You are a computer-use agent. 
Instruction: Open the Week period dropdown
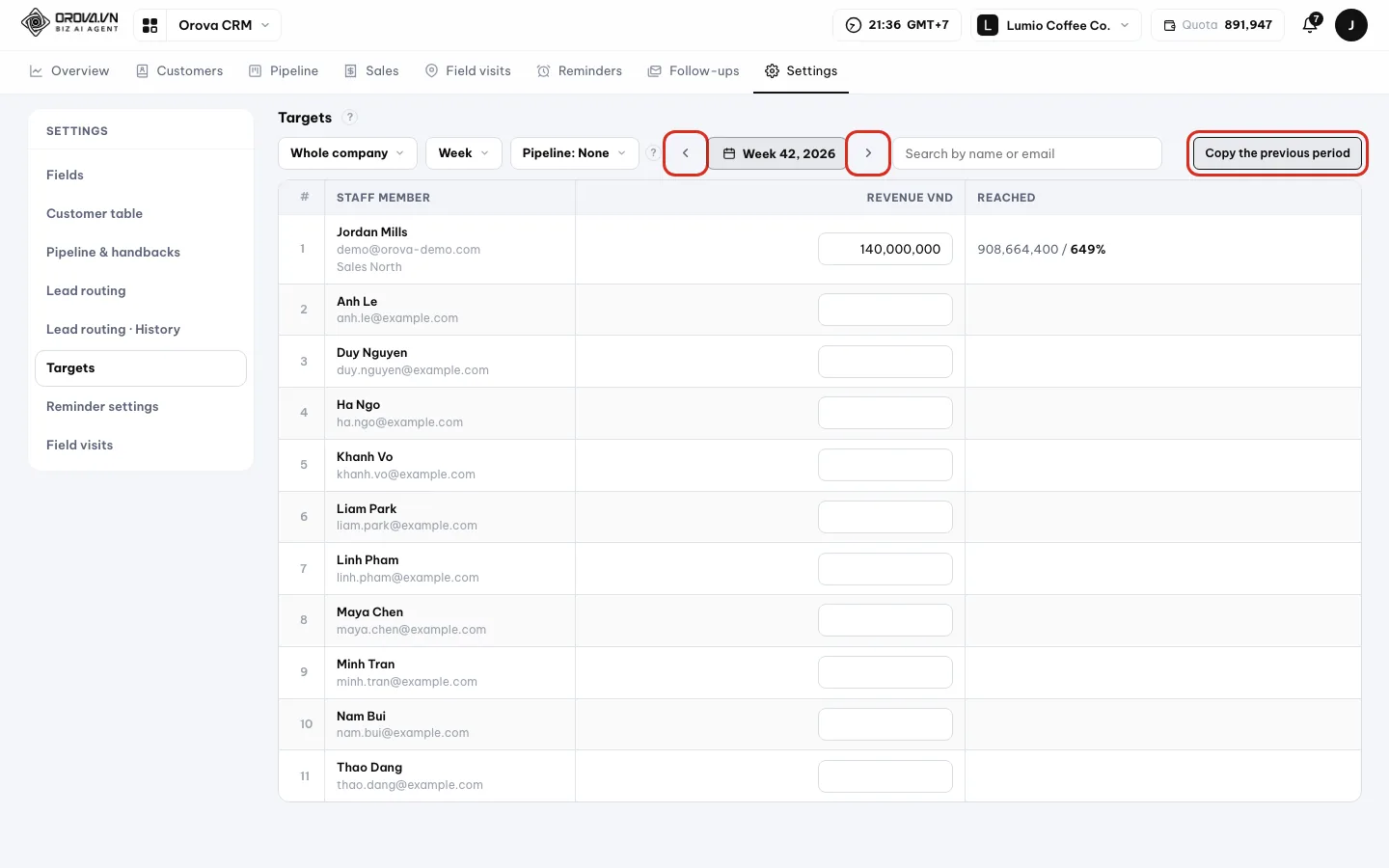click(x=464, y=153)
